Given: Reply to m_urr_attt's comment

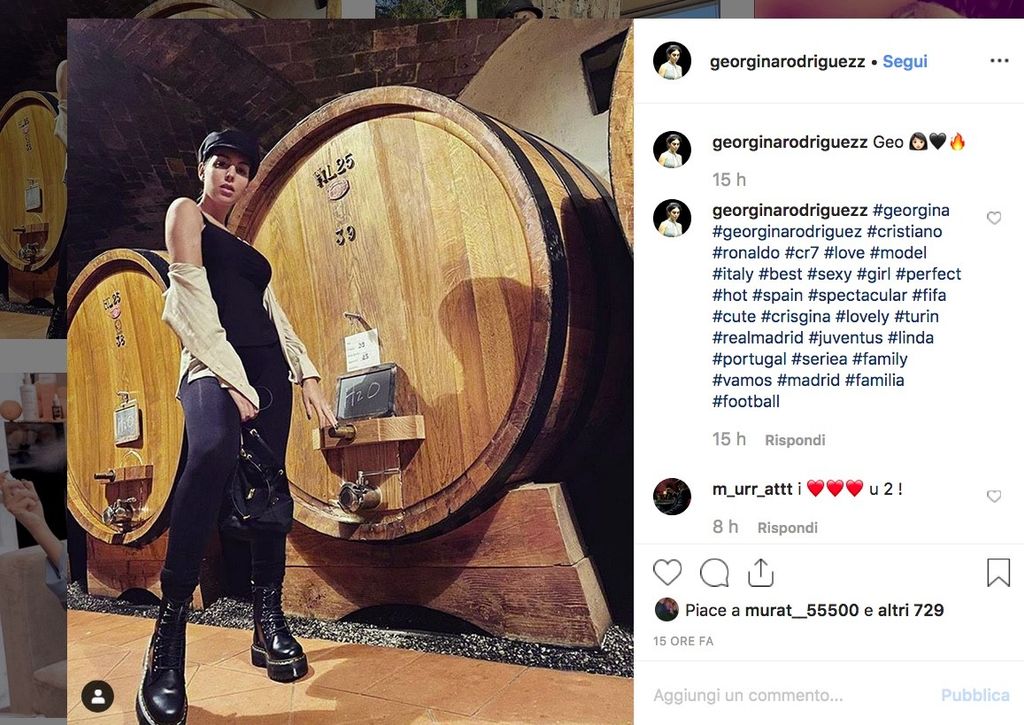Looking at the screenshot, I should (787, 528).
